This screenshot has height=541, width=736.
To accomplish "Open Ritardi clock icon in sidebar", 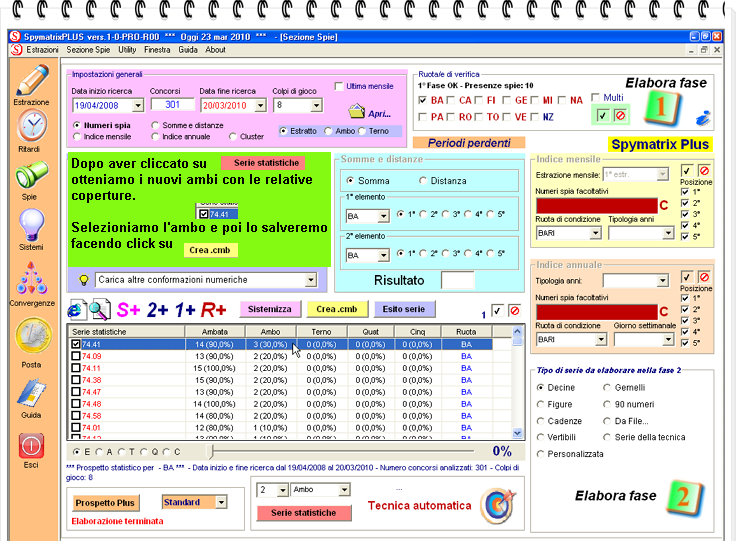I will [x=32, y=125].
